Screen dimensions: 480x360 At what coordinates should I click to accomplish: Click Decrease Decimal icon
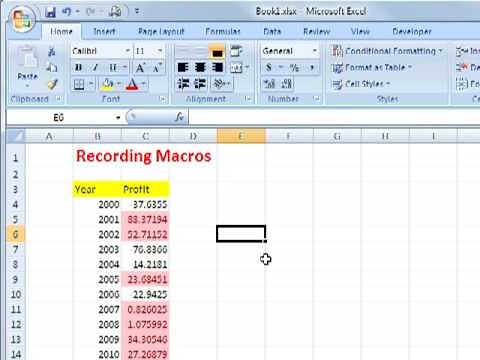click(287, 84)
